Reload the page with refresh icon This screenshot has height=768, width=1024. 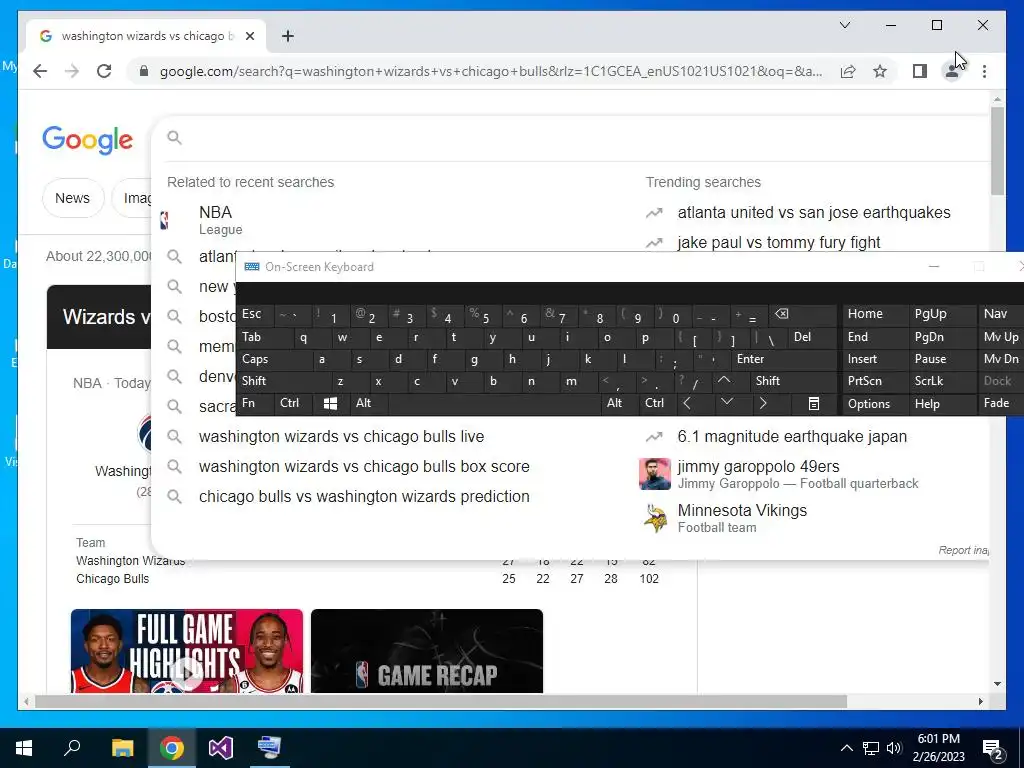pos(104,71)
